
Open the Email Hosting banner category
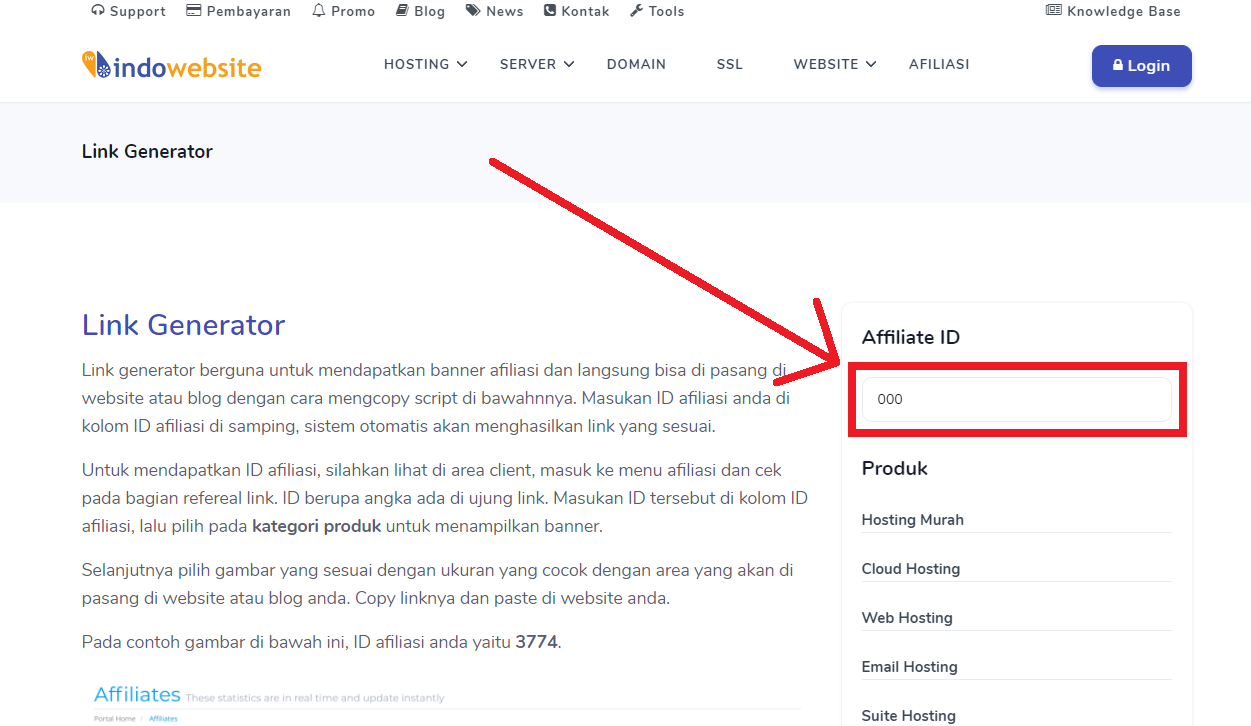pos(909,667)
